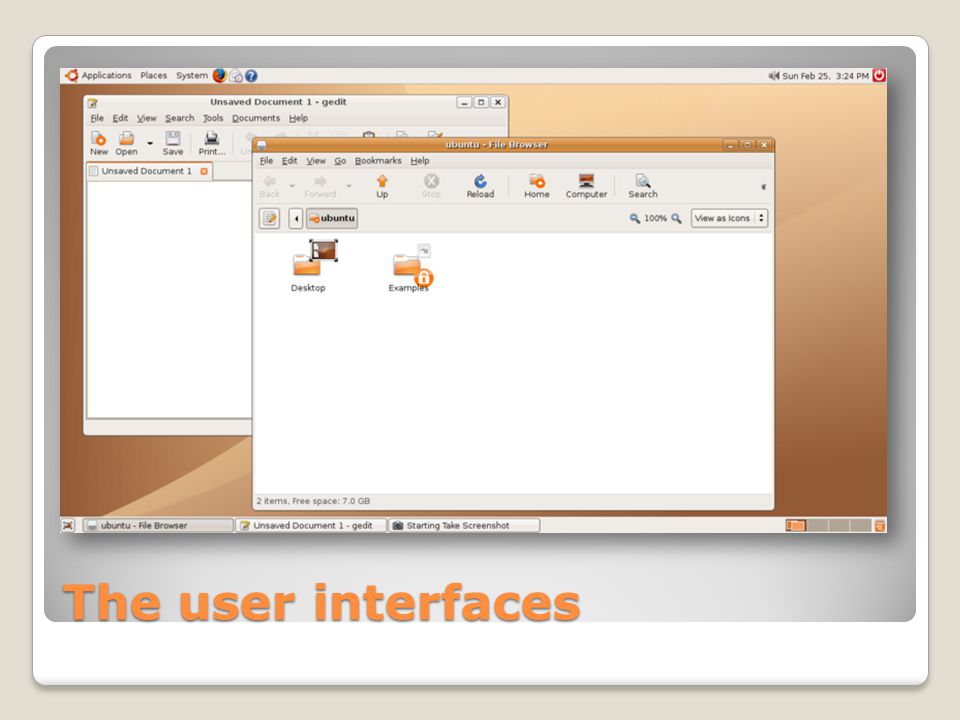The image size is (960, 720).
Task: Open Search in File Browser toolbar
Action: tap(642, 186)
